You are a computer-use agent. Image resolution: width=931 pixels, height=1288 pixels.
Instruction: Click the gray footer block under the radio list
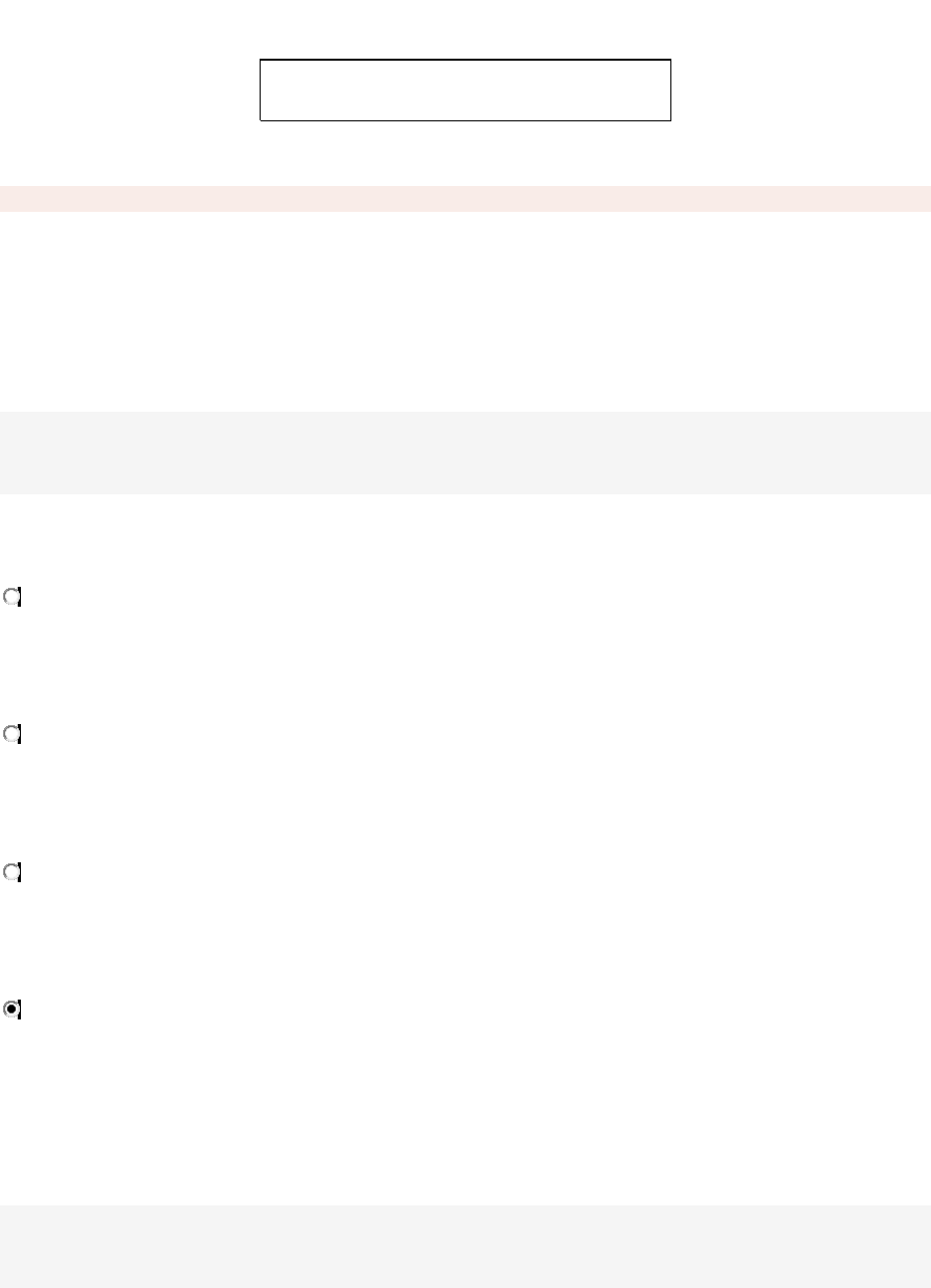coord(465,1247)
